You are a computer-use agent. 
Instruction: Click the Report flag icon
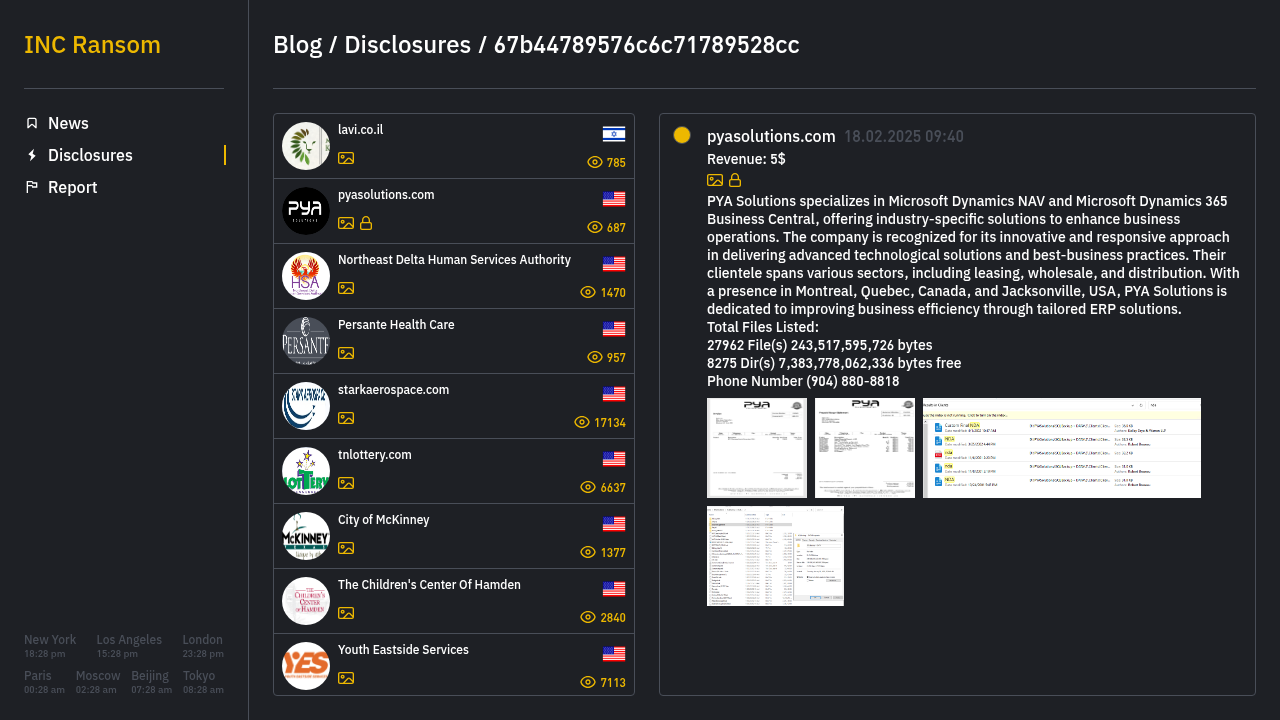pyautogui.click(x=32, y=187)
